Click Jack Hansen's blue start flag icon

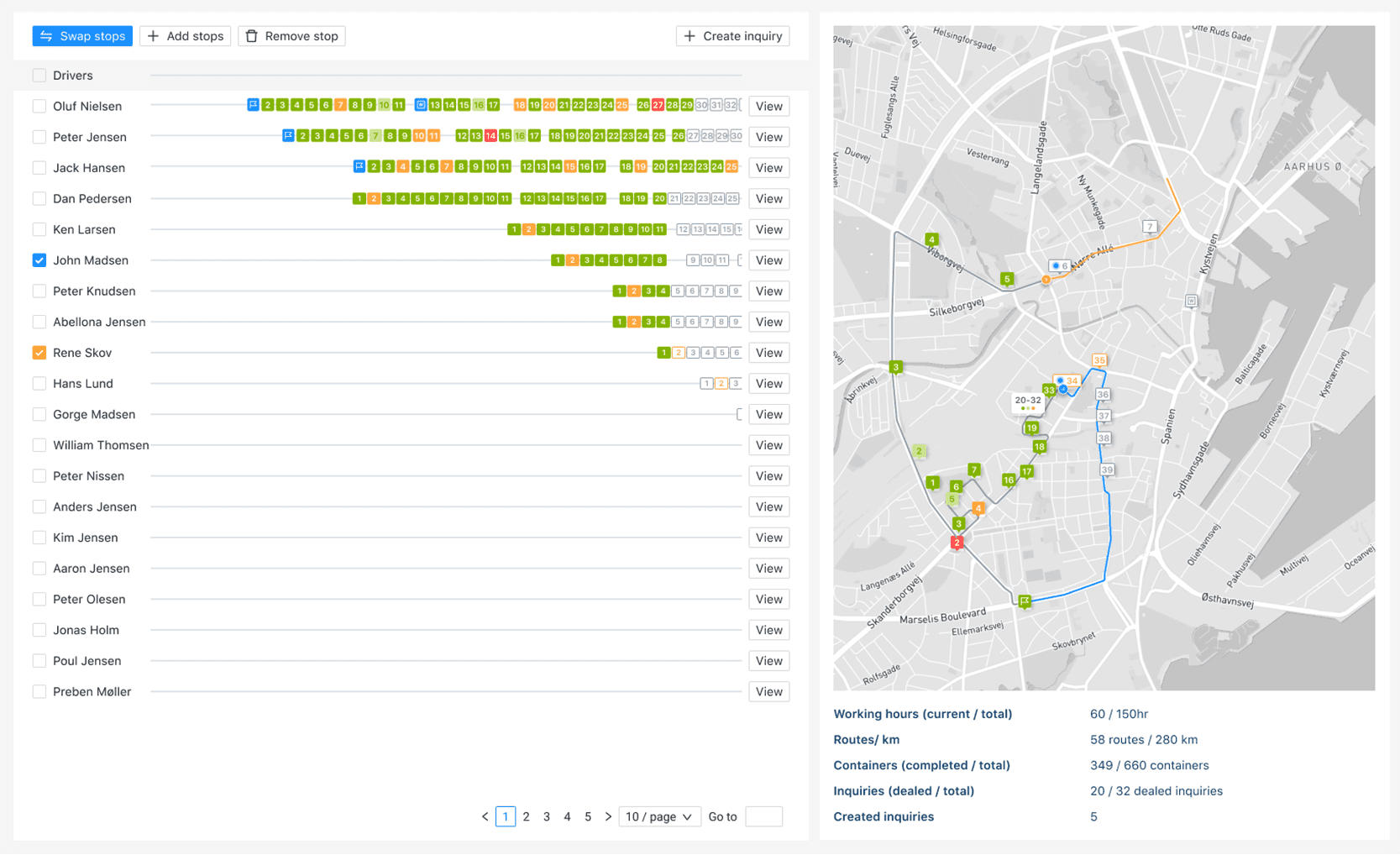pos(359,167)
